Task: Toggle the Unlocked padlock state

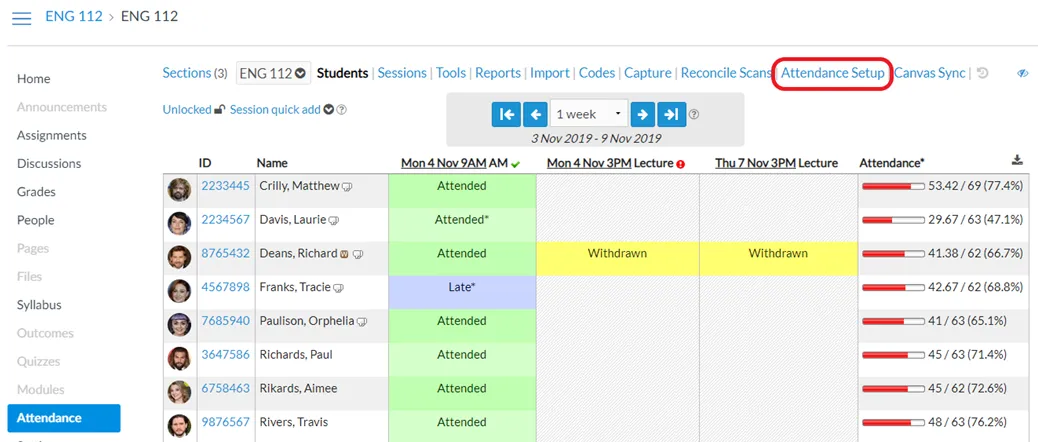Action: point(194,110)
